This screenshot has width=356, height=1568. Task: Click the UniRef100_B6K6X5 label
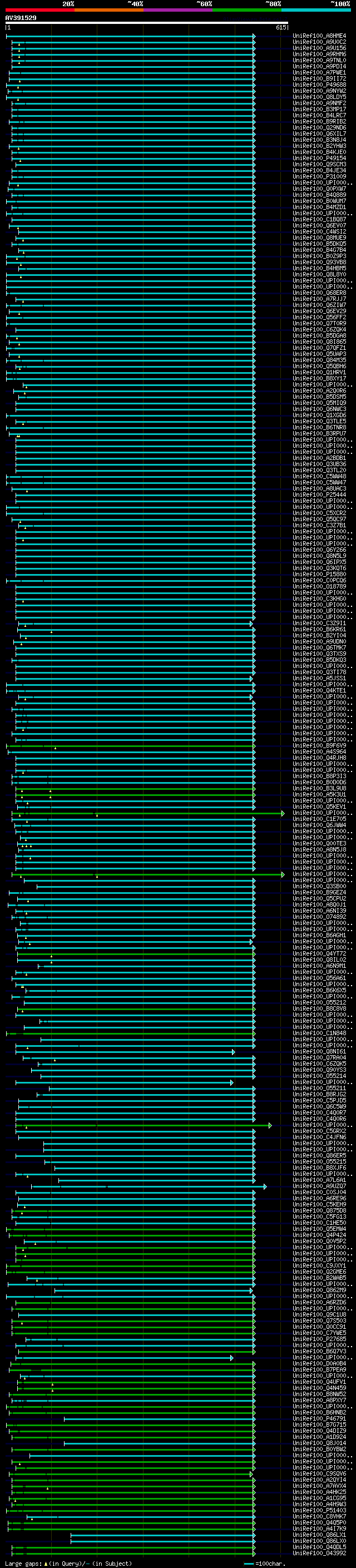pyautogui.click(x=319, y=990)
